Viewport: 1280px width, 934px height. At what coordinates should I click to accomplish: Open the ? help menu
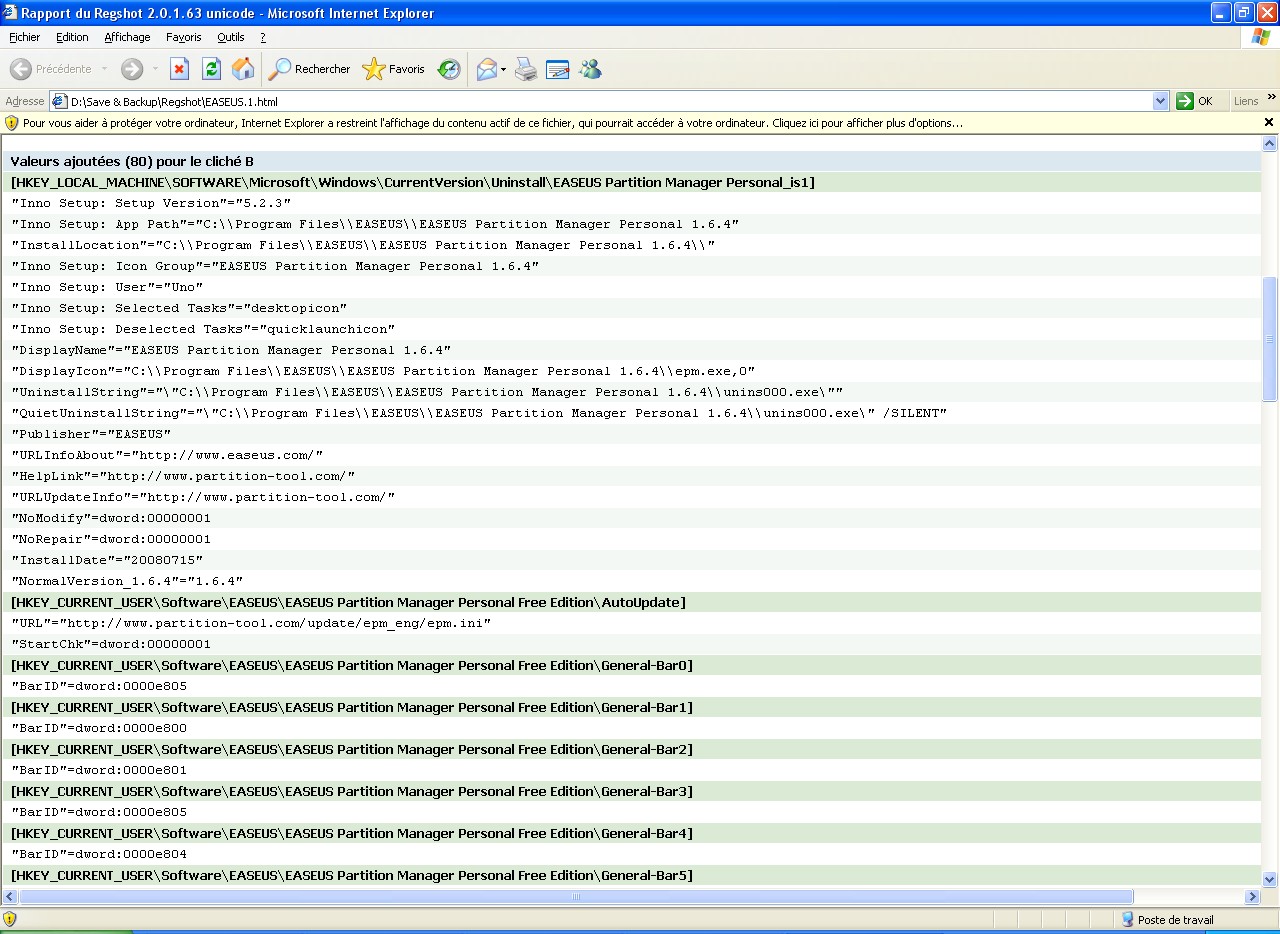click(263, 37)
